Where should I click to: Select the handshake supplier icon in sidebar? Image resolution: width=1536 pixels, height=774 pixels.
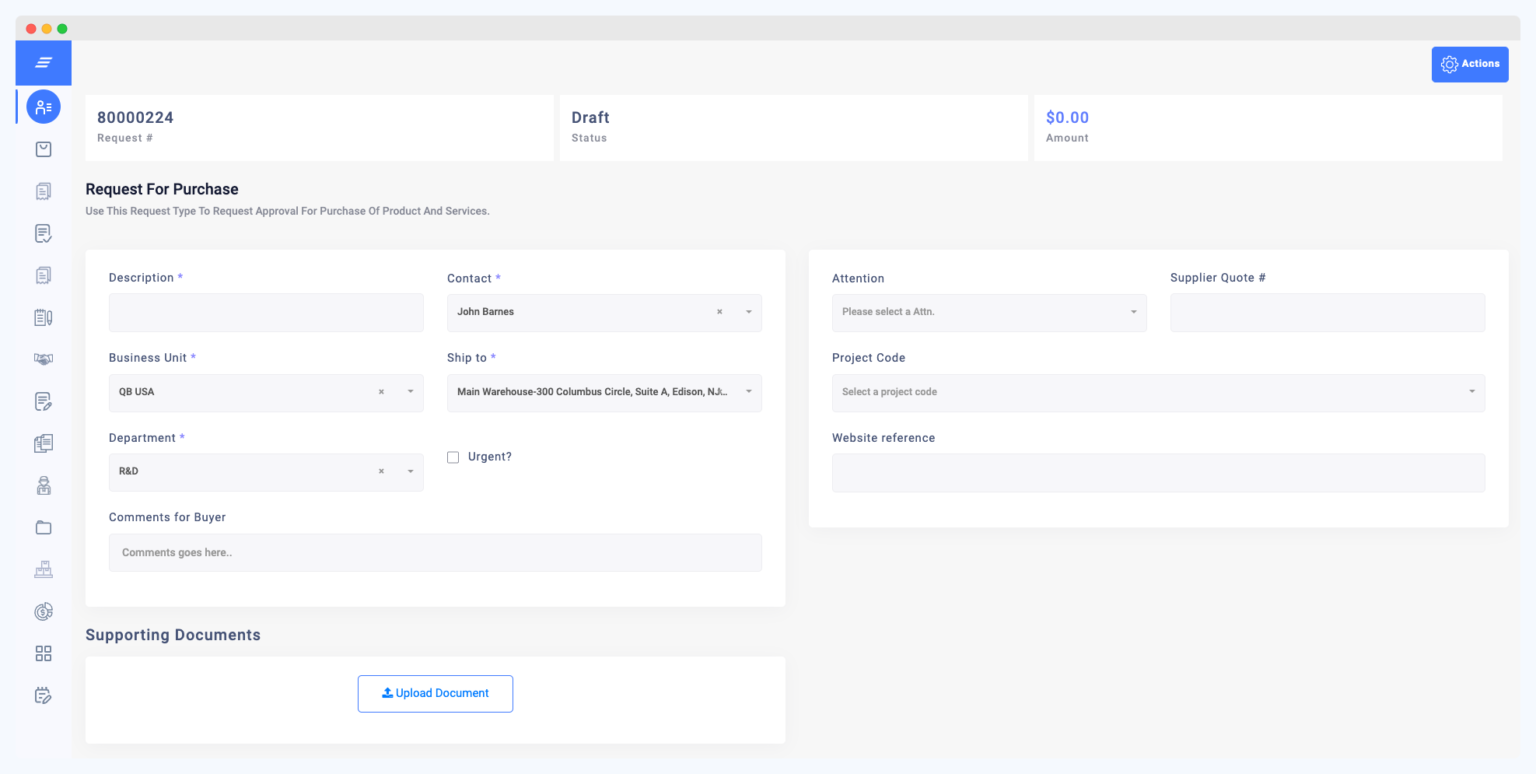(x=43, y=359)
